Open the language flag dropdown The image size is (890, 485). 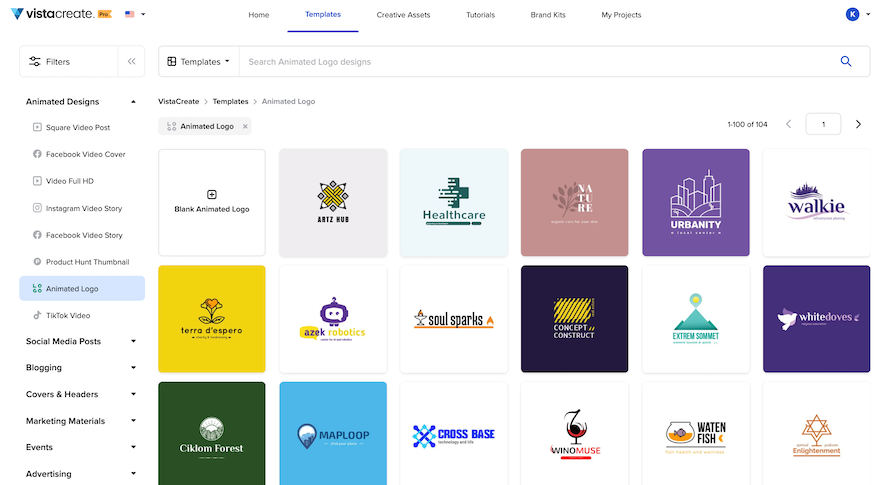[x=135, y=14]
